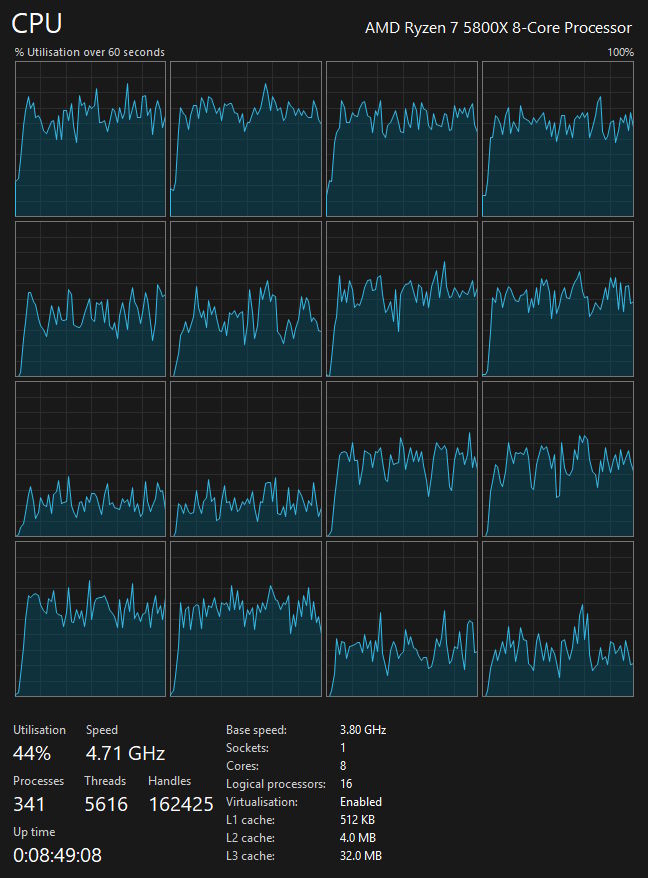Click the Cores value 8
The image size is (648, 878).
tap(343, 765)
